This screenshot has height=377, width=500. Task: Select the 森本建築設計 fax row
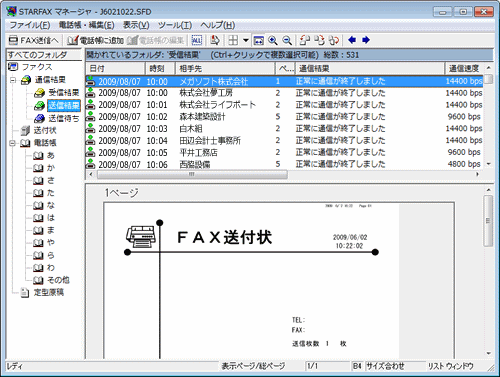coord(284,117)
